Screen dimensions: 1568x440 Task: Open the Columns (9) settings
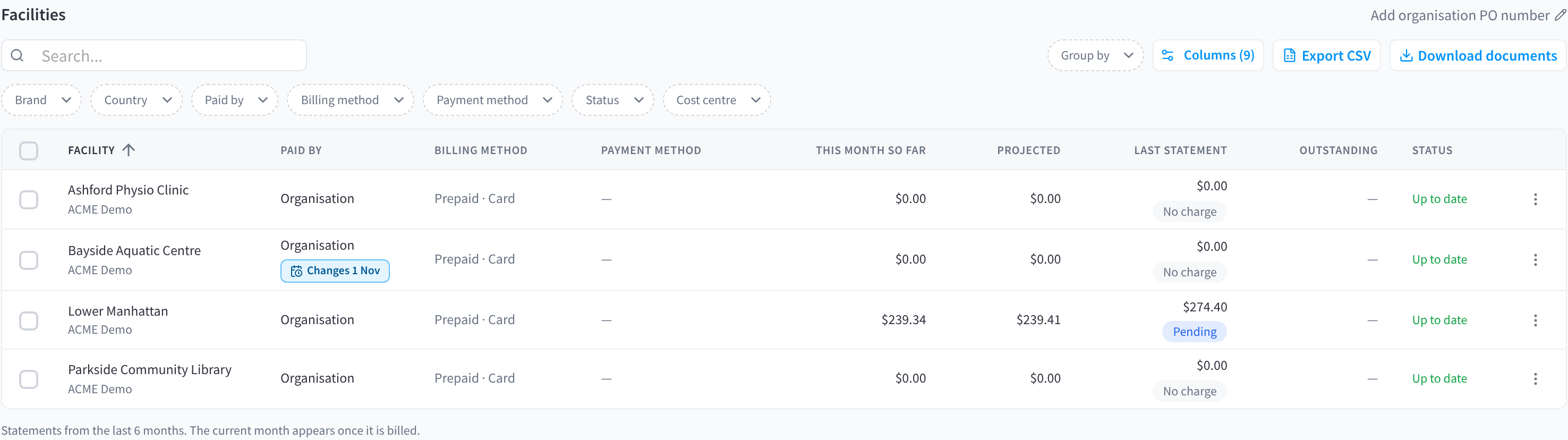pos(1208,55)
